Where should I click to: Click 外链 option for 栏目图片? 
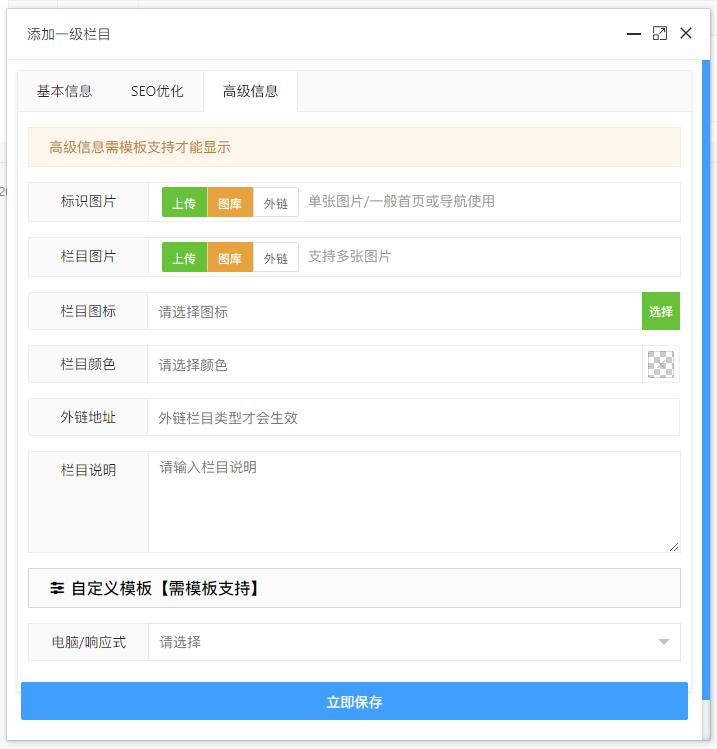coord(275,258)
